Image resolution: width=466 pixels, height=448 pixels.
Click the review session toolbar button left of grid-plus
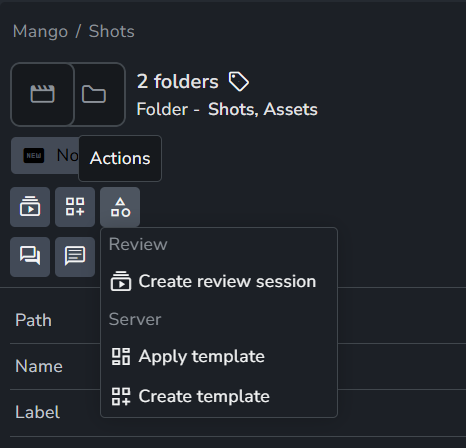30,207
